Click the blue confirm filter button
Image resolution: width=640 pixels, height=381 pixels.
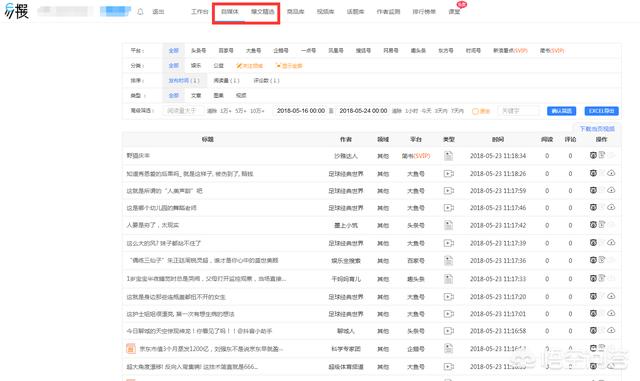562,111
